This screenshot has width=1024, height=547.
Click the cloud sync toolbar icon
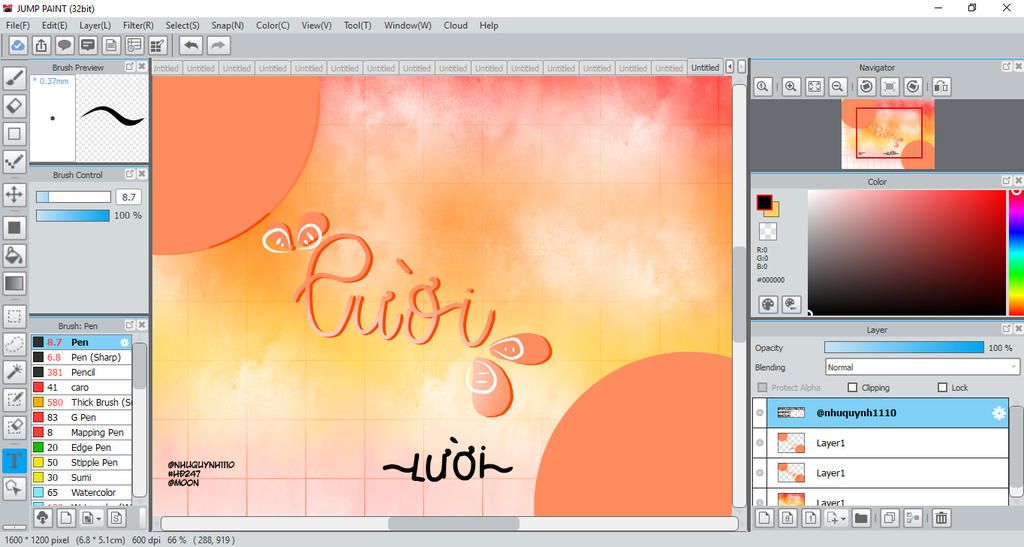click(x=18, y=45)
